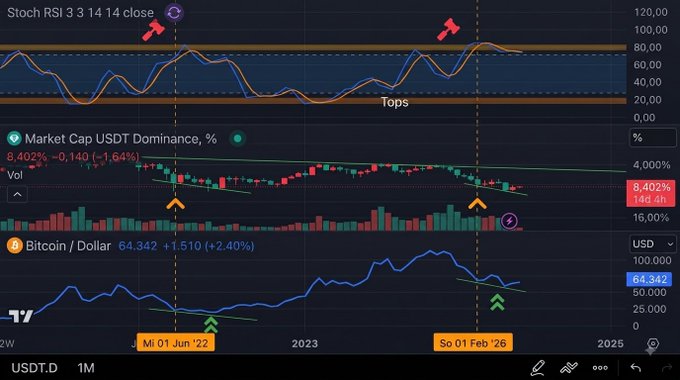Screen dimensions: 680x380
Task: Click the Bitcoin symbol logo
Action: pyautogui.click(x=14, y=246)
